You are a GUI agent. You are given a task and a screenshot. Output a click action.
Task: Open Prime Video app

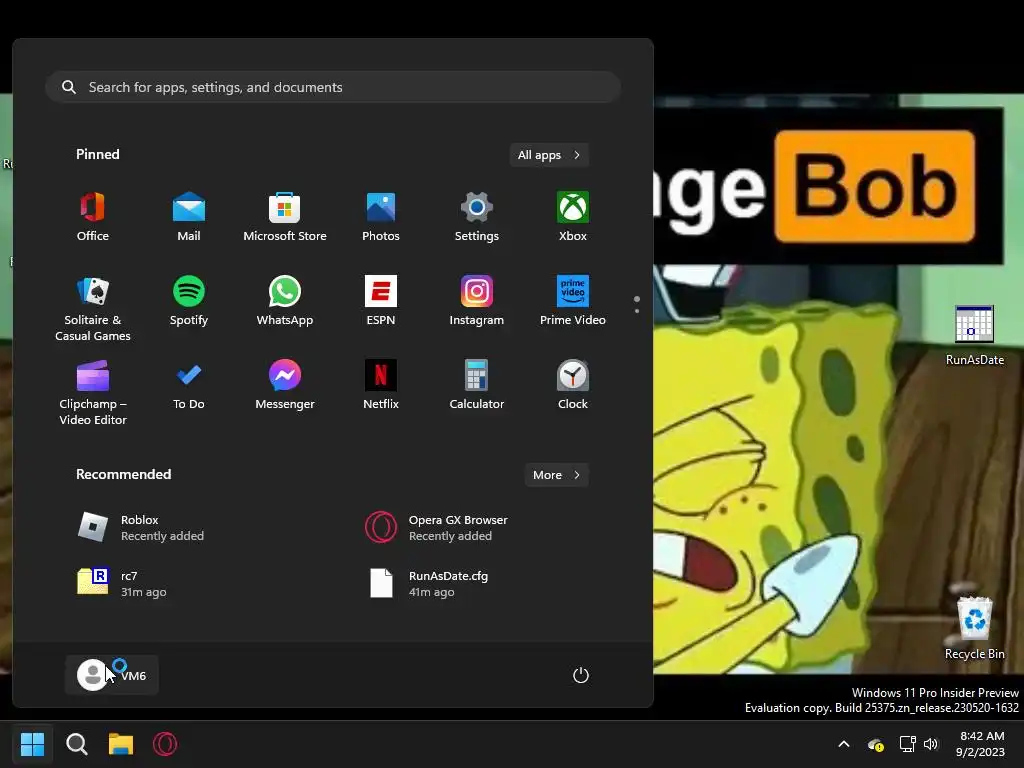tap(573, 301)
